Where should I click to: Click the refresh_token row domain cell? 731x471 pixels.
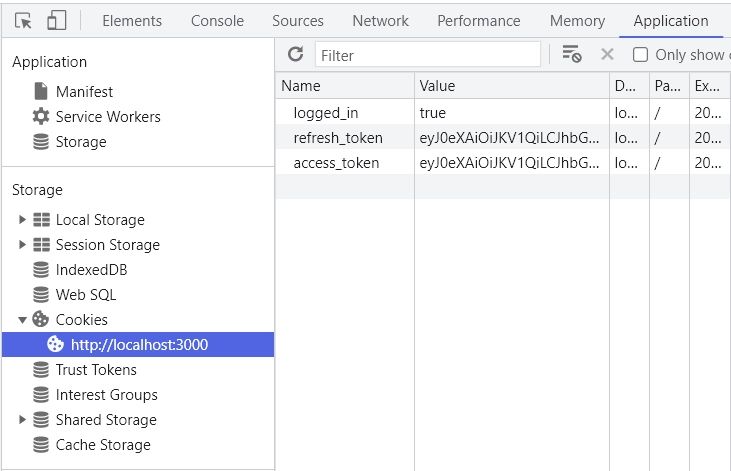tap(629, 138)
